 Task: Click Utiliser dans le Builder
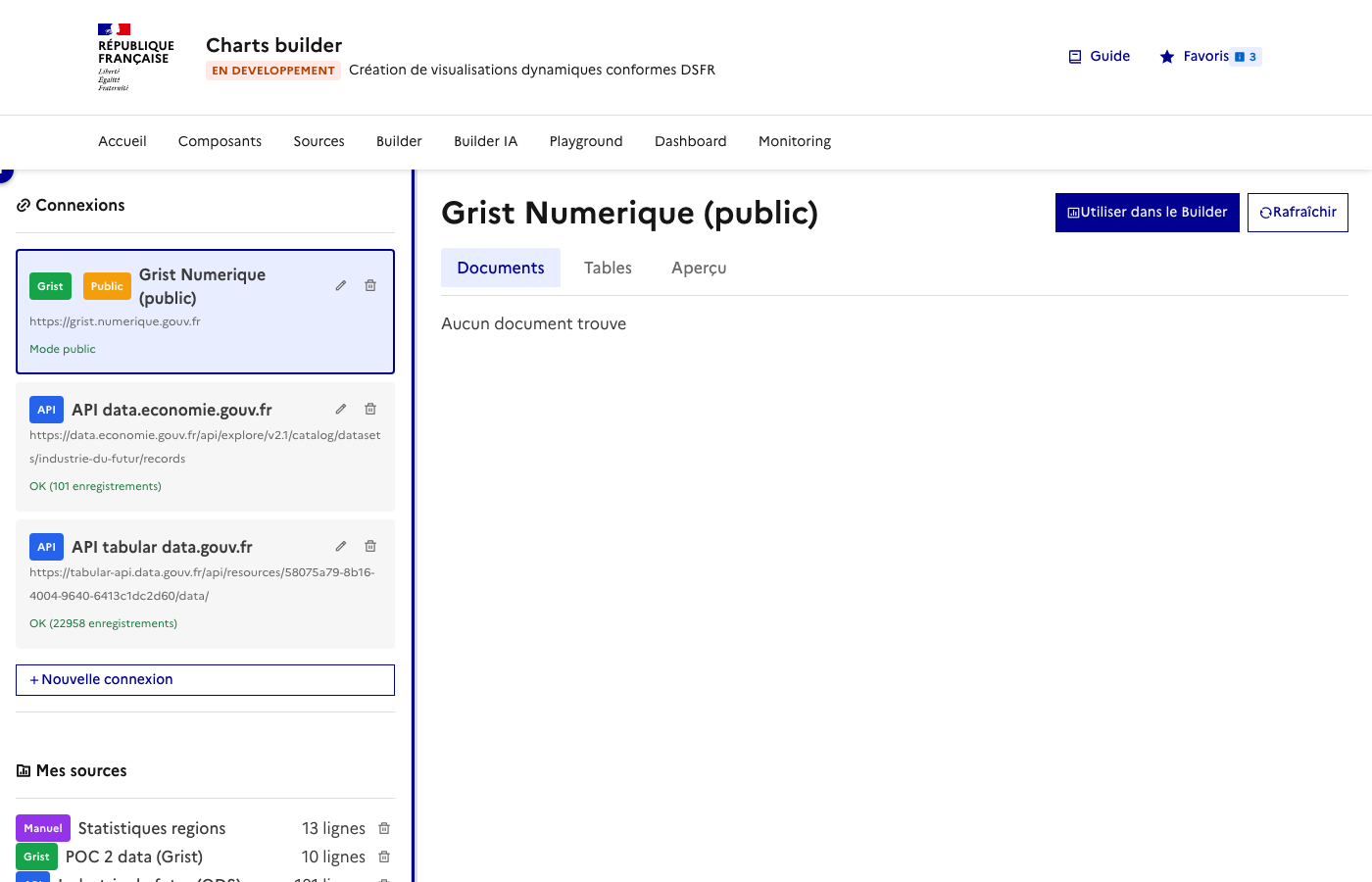[1147, 212]
